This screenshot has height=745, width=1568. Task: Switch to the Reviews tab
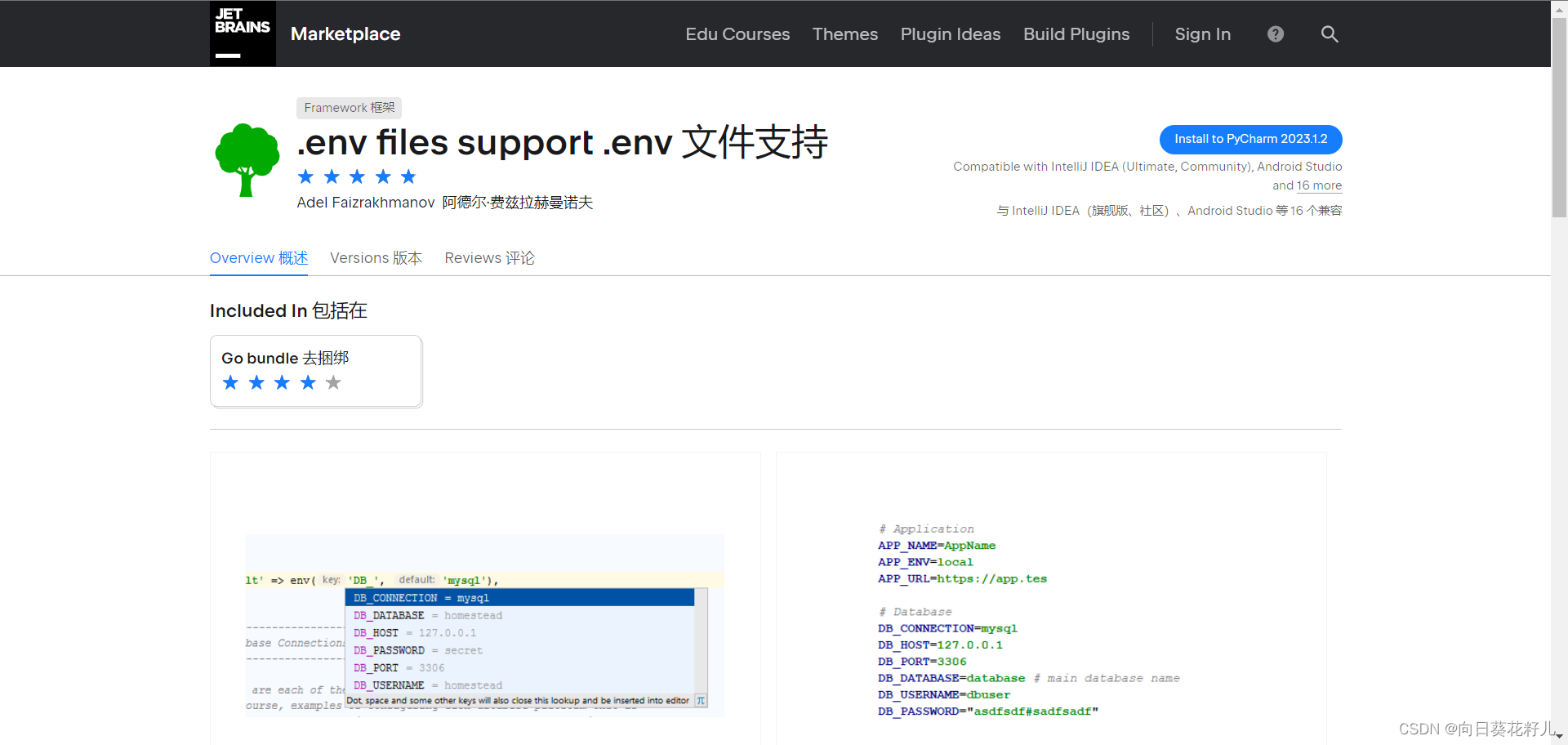(489, 258)
